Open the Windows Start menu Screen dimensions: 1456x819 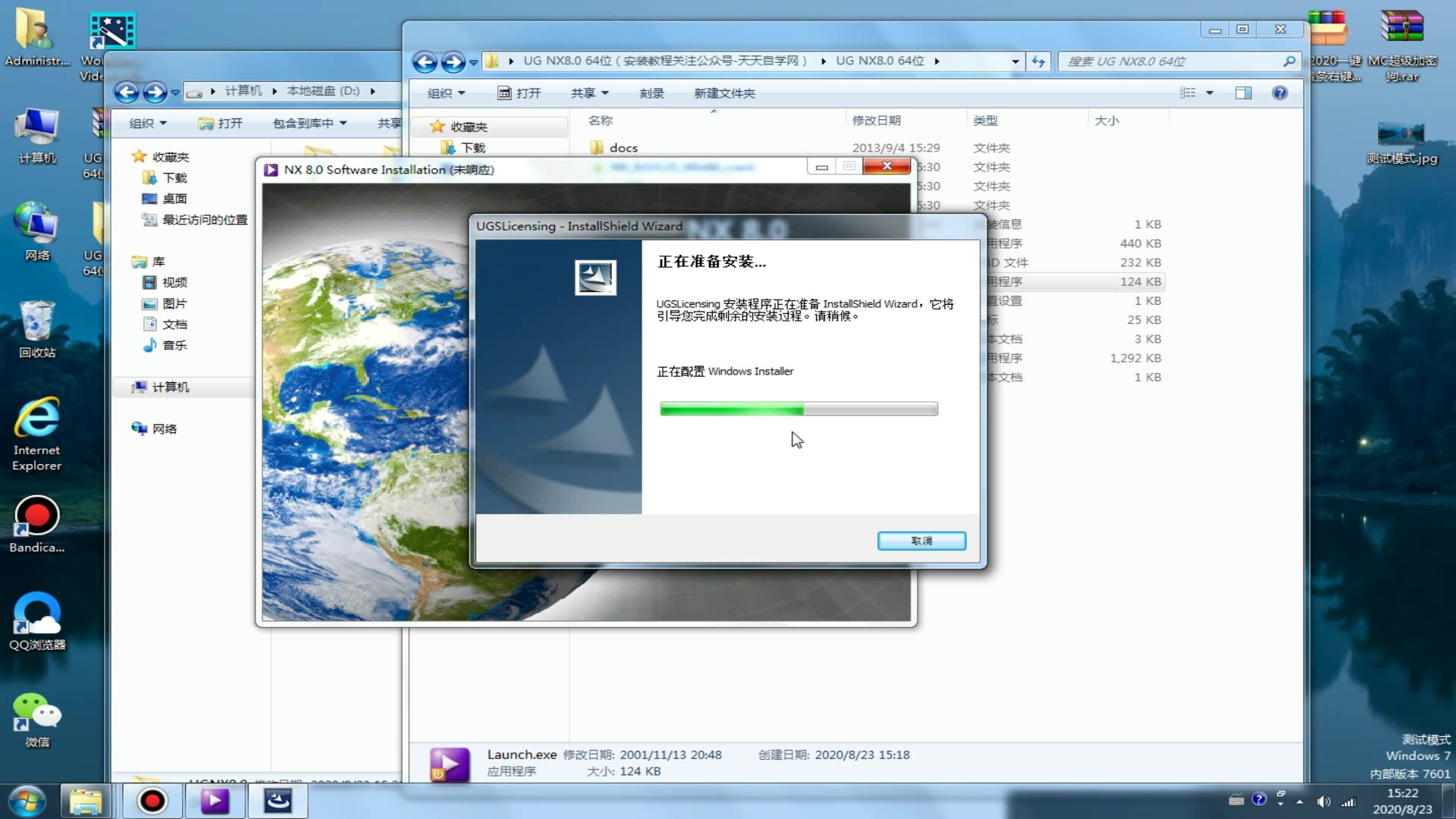click(27, 802)
